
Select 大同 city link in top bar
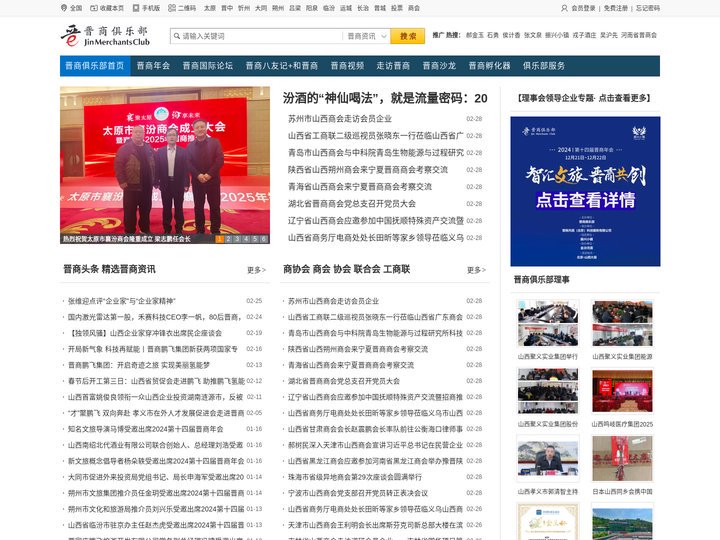tap(261, 8)
